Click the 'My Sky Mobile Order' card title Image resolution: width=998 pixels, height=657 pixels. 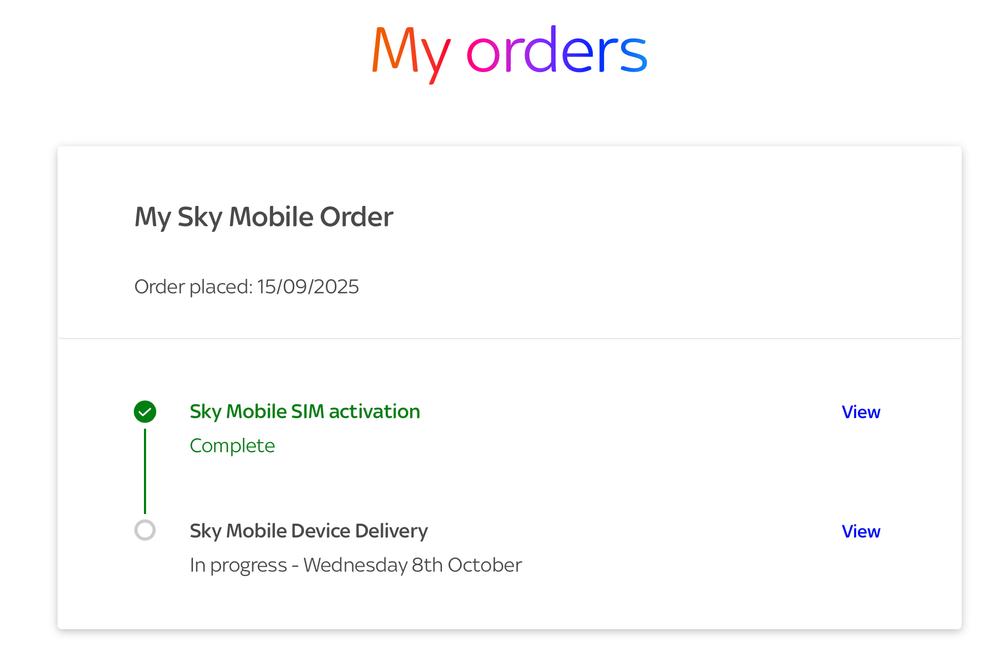tap(263, 217)
